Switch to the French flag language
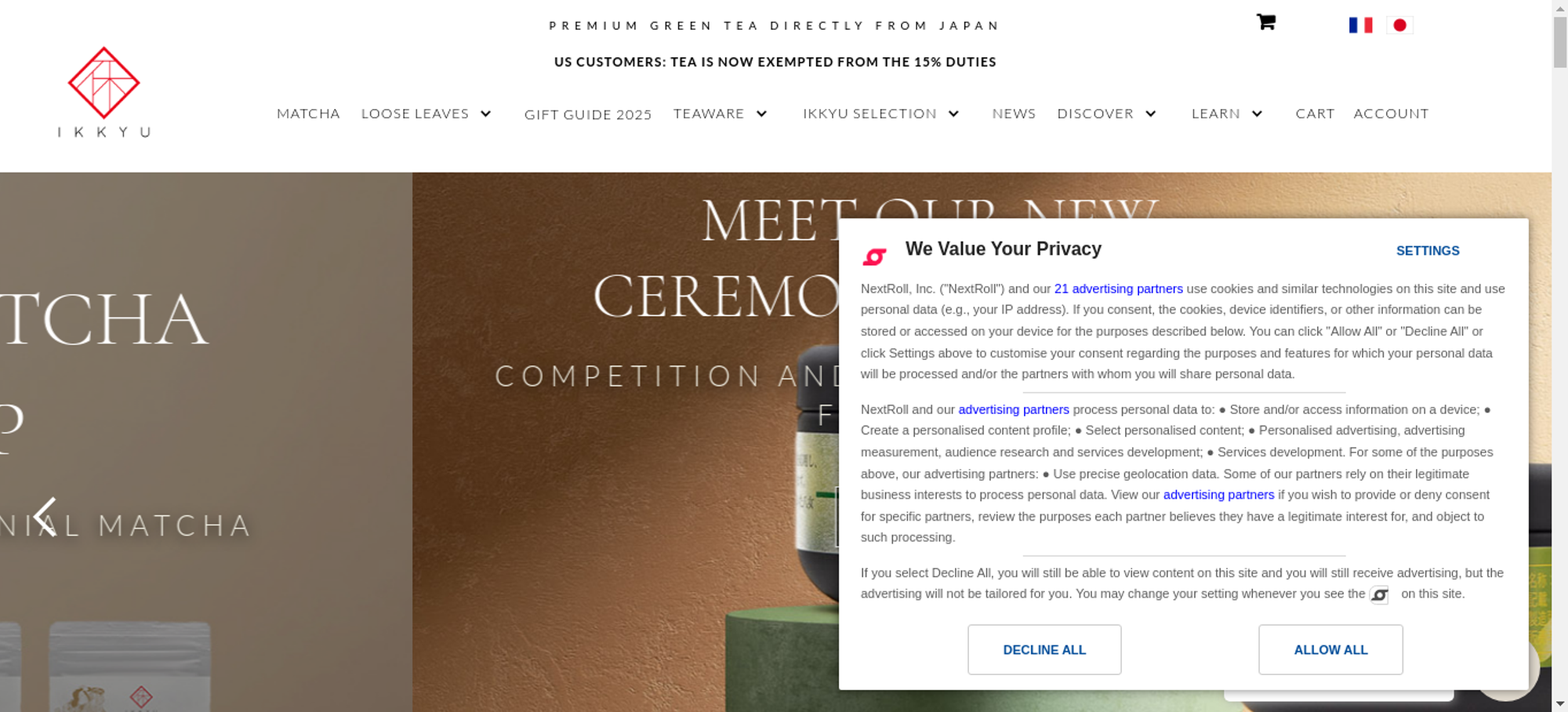The width and height of the screenshot is (1568, 712). tap(1360, 25)
